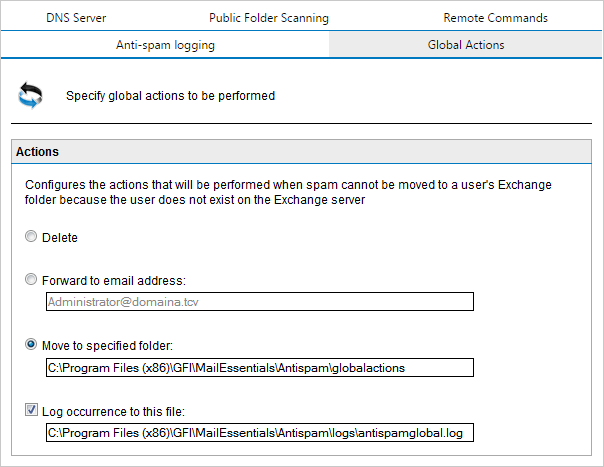Select Move to specified folder radio button
The image size is (604, 467).
[x=31, y=344]
